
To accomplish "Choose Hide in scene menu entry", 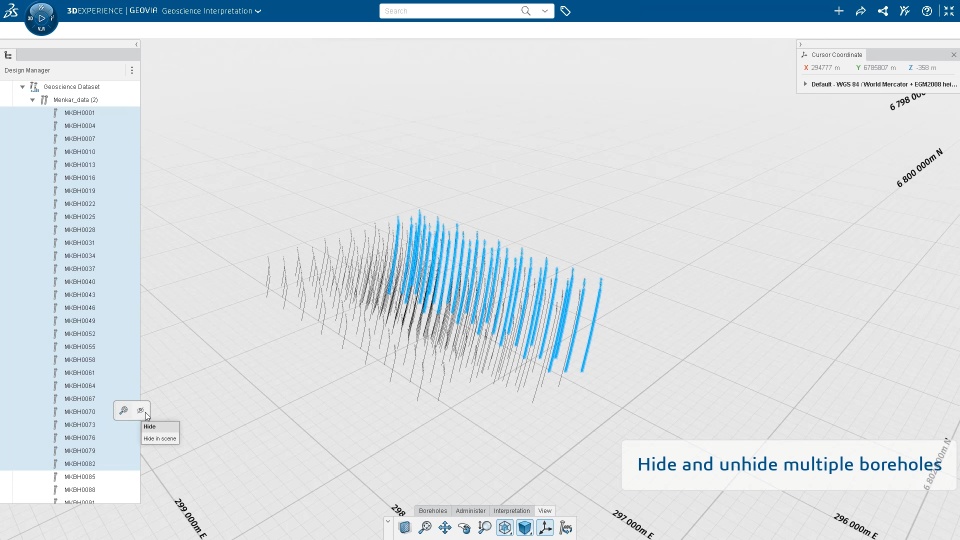I will [160, 438].
